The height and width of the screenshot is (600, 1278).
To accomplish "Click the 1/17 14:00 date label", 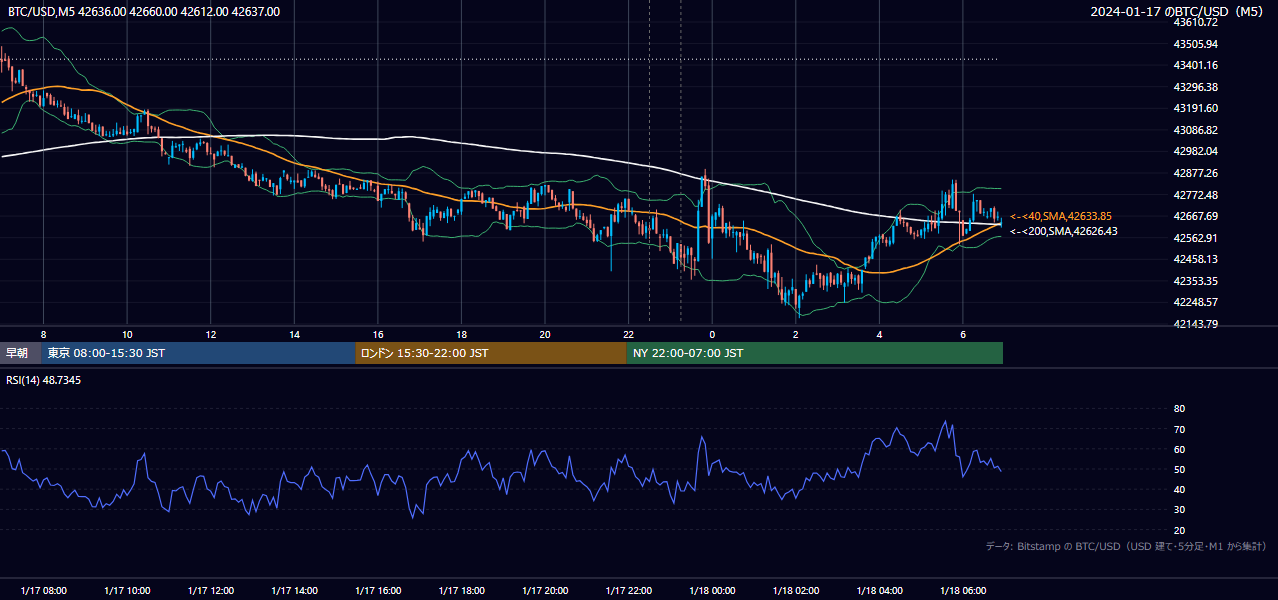I will coord(294,591).
